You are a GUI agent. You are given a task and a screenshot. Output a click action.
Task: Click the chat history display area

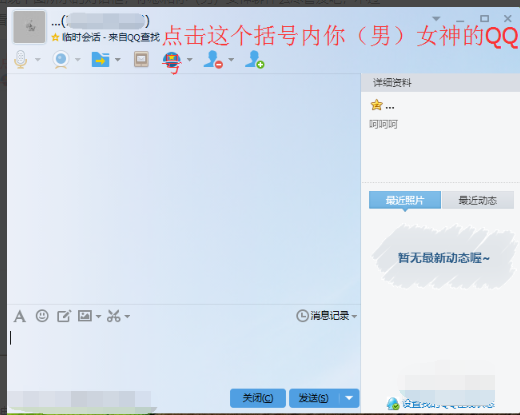point(184,189)
